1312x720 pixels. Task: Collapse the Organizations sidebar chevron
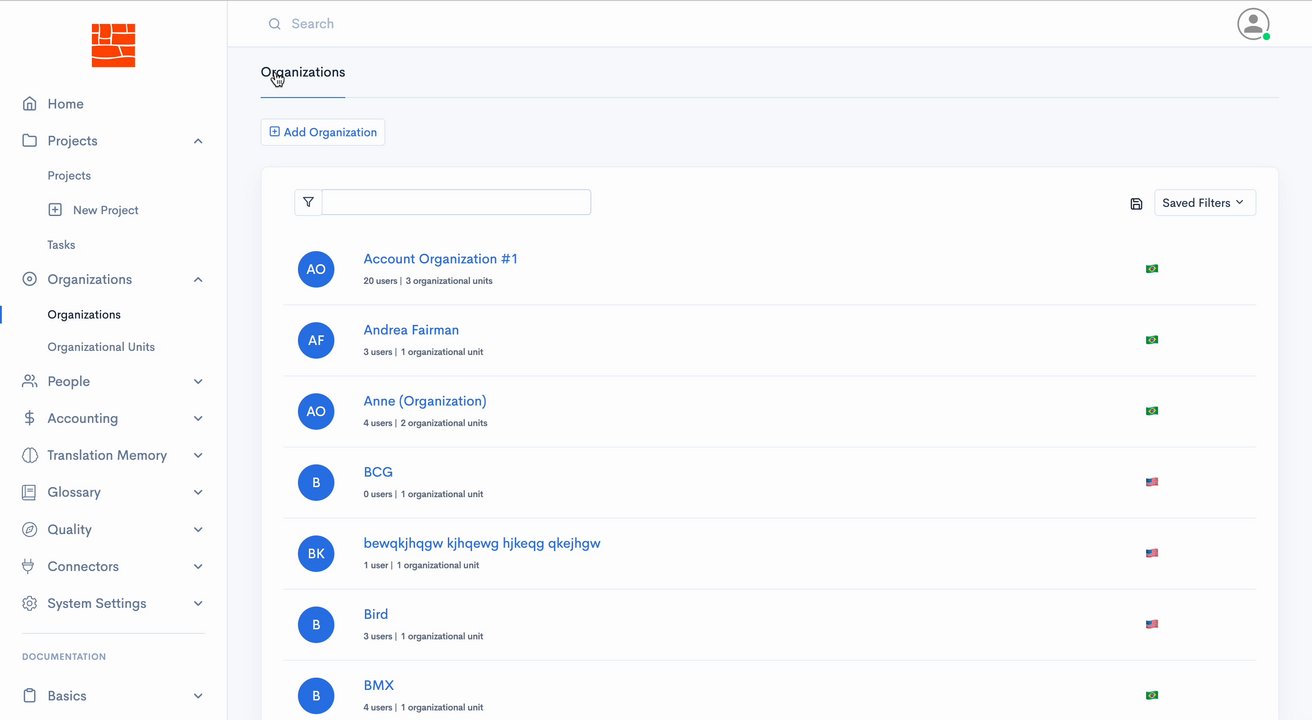(x=198, y=280)
